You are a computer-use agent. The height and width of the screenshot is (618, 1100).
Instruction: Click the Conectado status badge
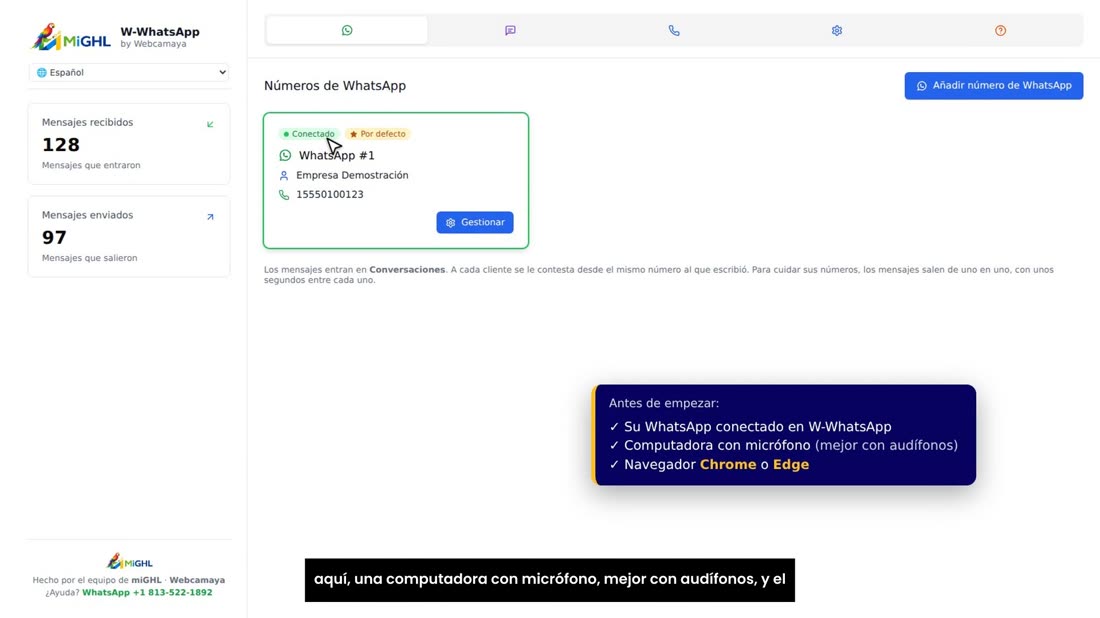(x=309, y=134)
